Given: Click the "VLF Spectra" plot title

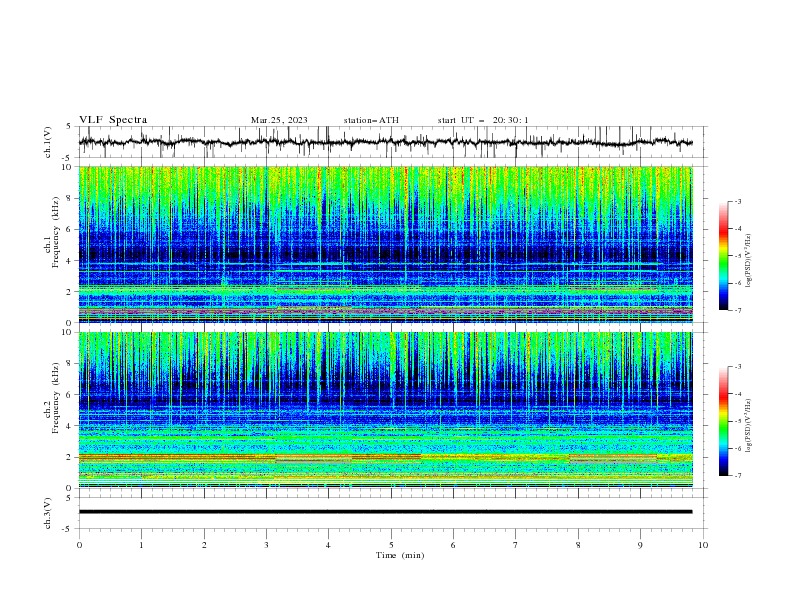Looking at the screenshot, I should point(113,120).
